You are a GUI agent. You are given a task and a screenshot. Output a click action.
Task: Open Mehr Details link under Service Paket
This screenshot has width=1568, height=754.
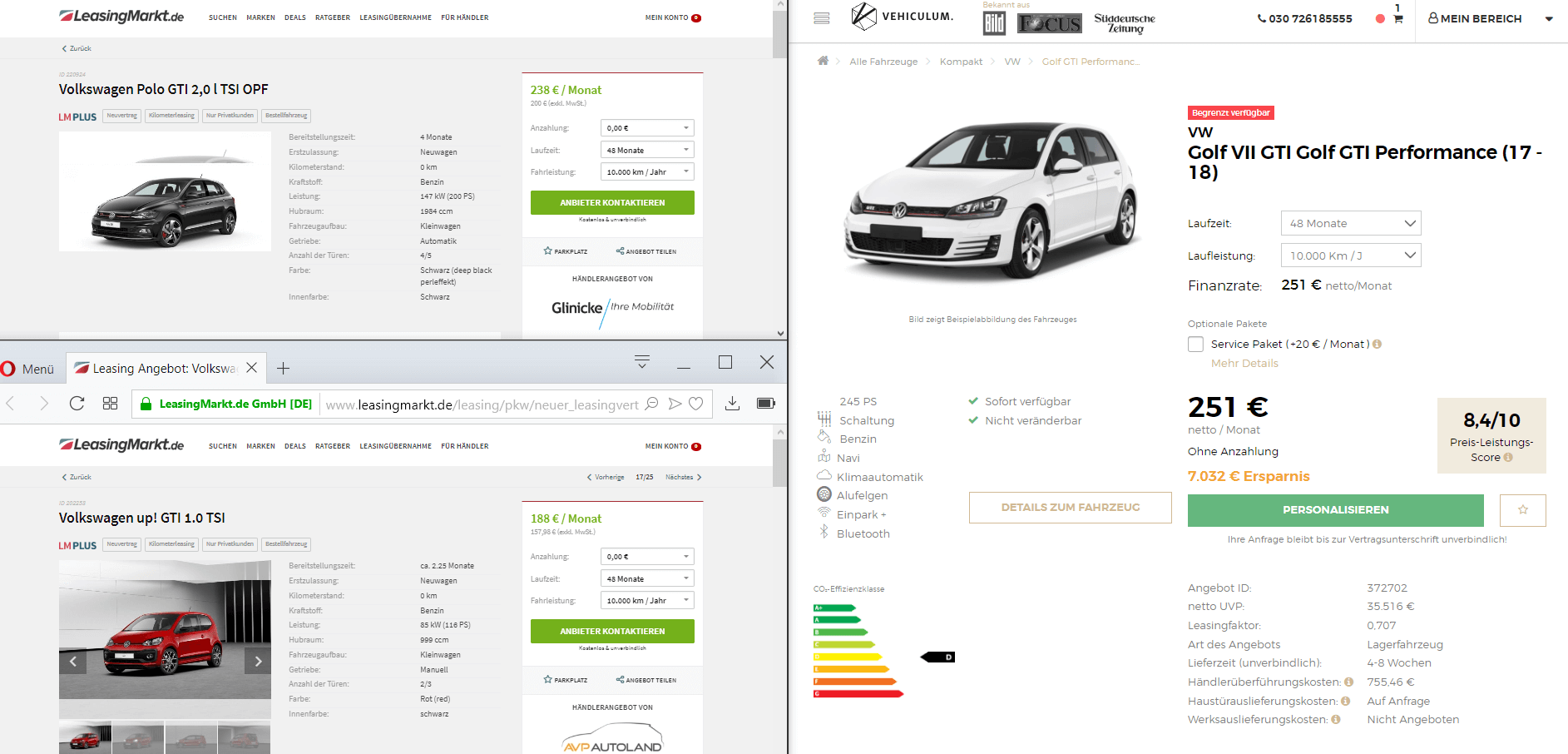point(1244,364)
